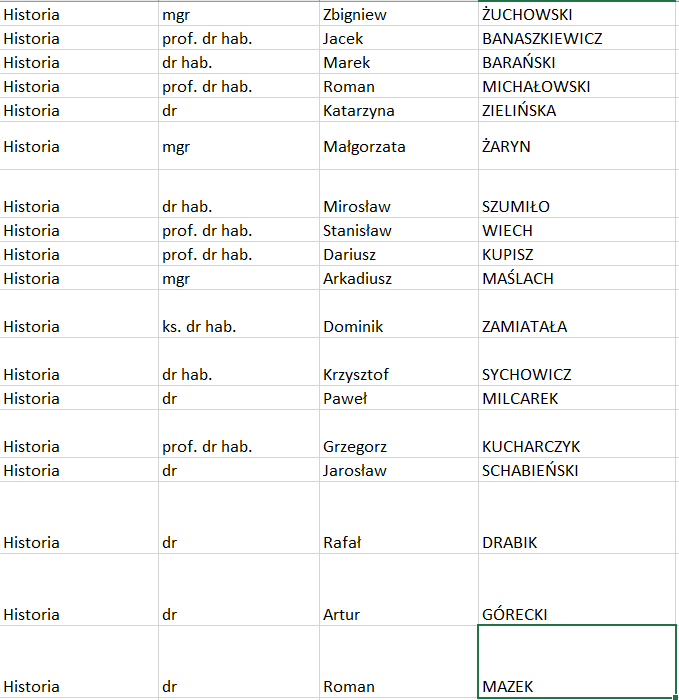Viewport: 679px width, 700px height.
Task: Click the first name Krzysztof
Action: coord(356,375)
